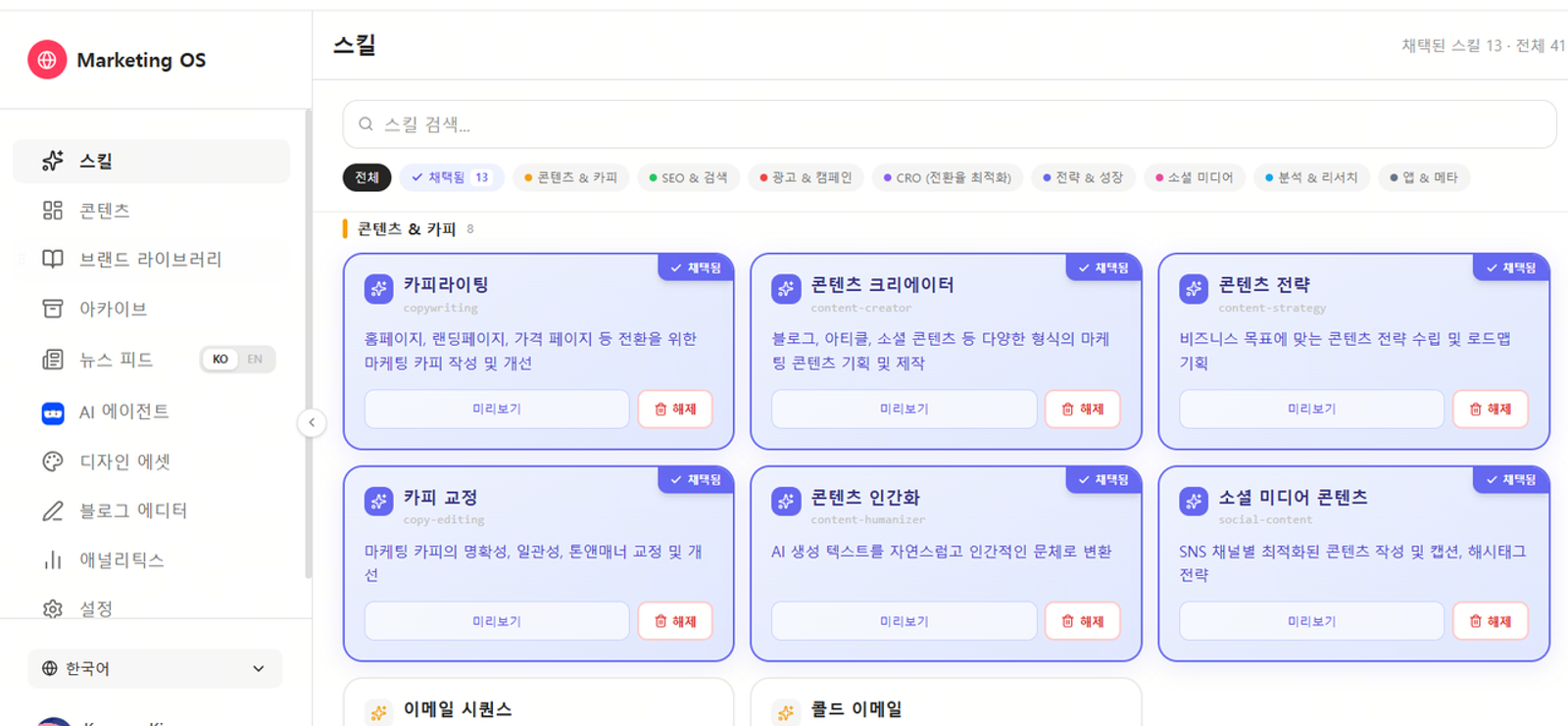This screenshot has height=726, width=1568.
Task: Switch the news feed language to KO
Action: (x=220, y=360)
